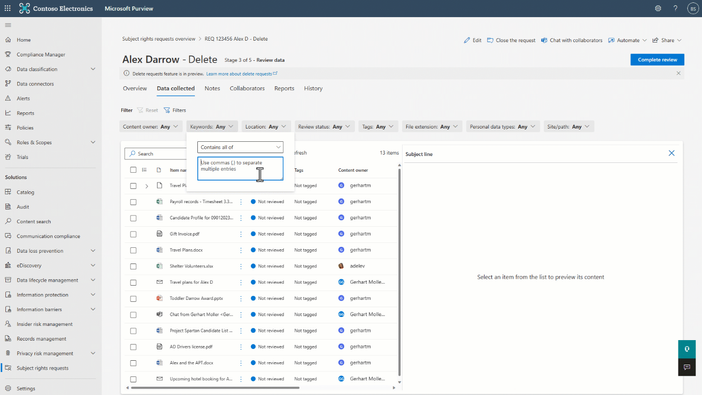This screenshot has width=702, height=395.
Task: Close the Subject line preview pane
Action: click(x=672, y=153)
